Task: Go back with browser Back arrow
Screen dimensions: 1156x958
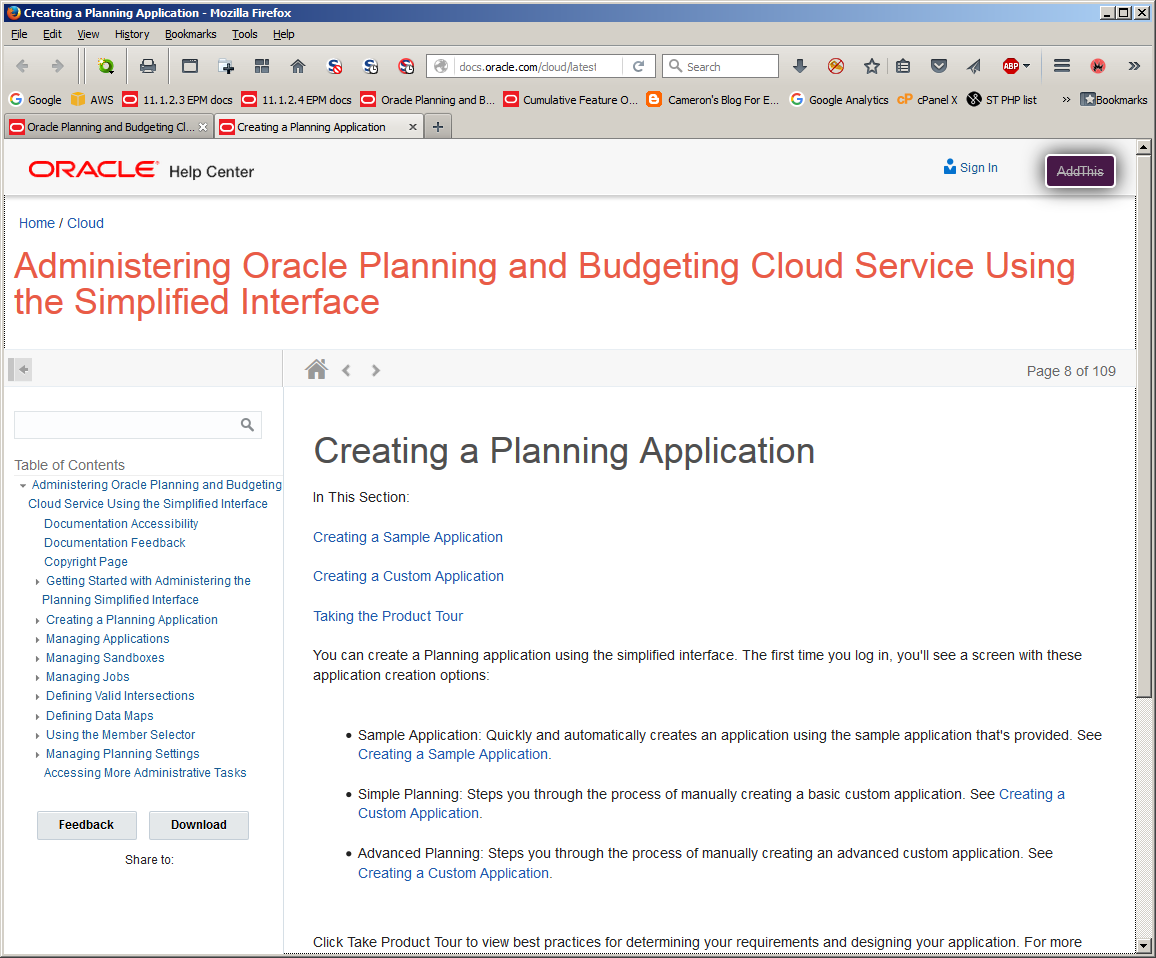Action: (x=22, y=66)
